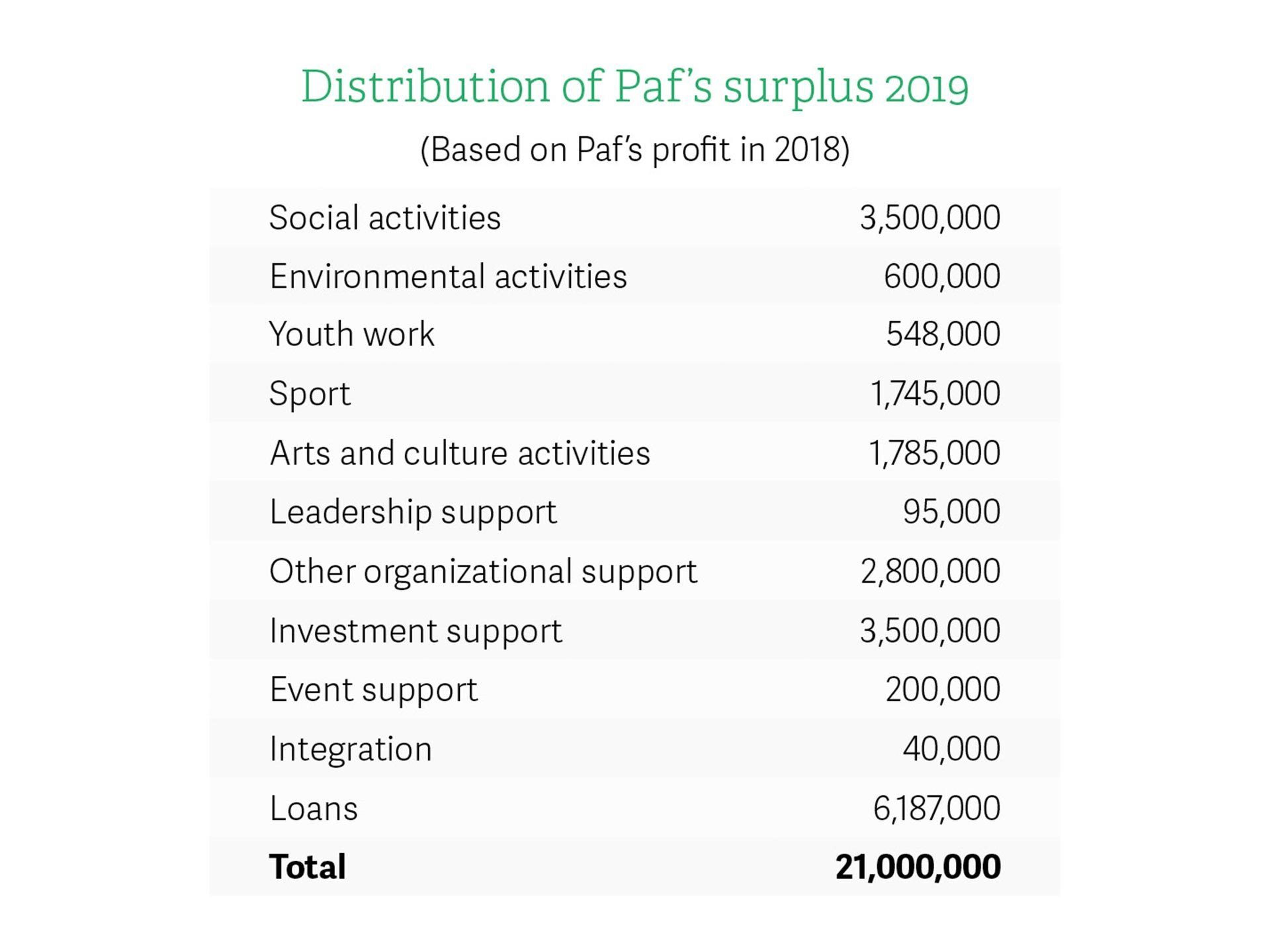
Task: Click the Leadership support label
Action: tap(413, 512)
